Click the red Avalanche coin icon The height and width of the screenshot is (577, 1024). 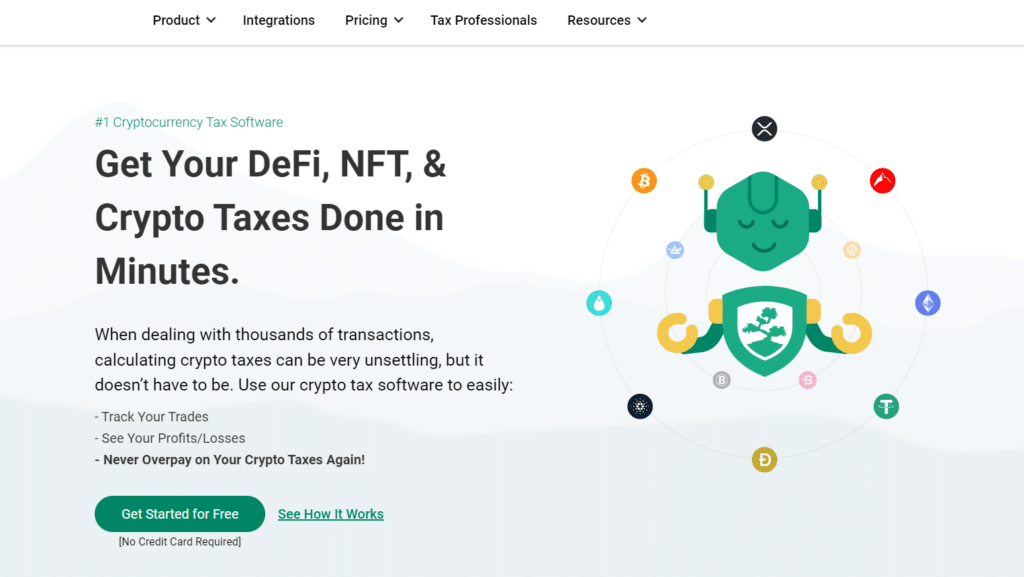(x=882, y=181)
